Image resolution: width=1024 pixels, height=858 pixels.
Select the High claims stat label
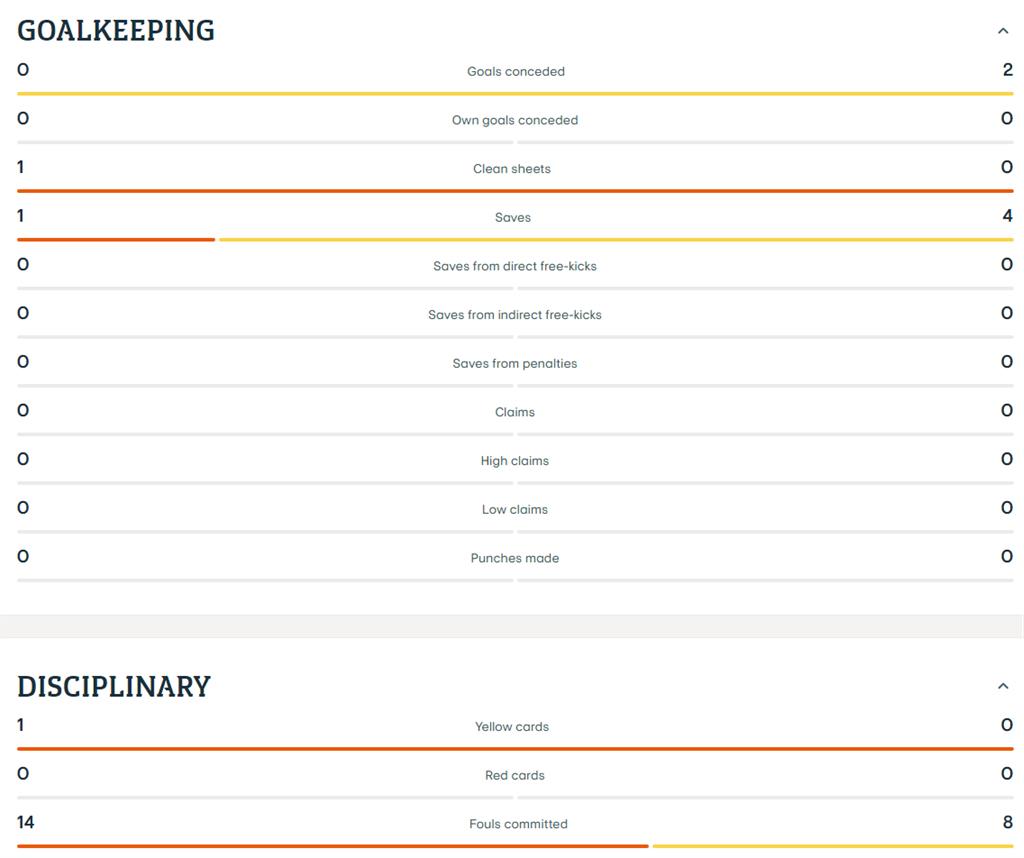(515, 461)
